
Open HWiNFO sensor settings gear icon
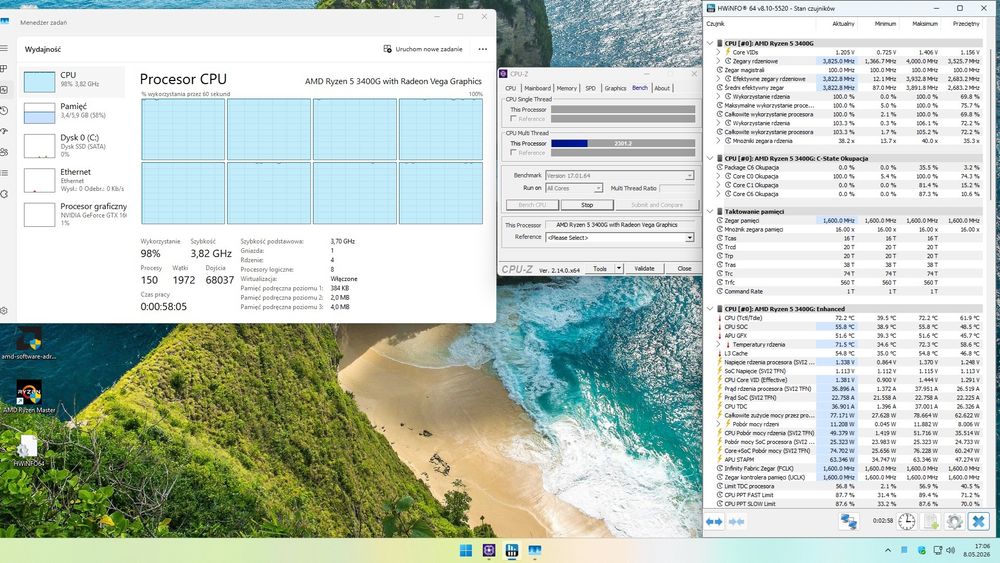tap(954, 521)
